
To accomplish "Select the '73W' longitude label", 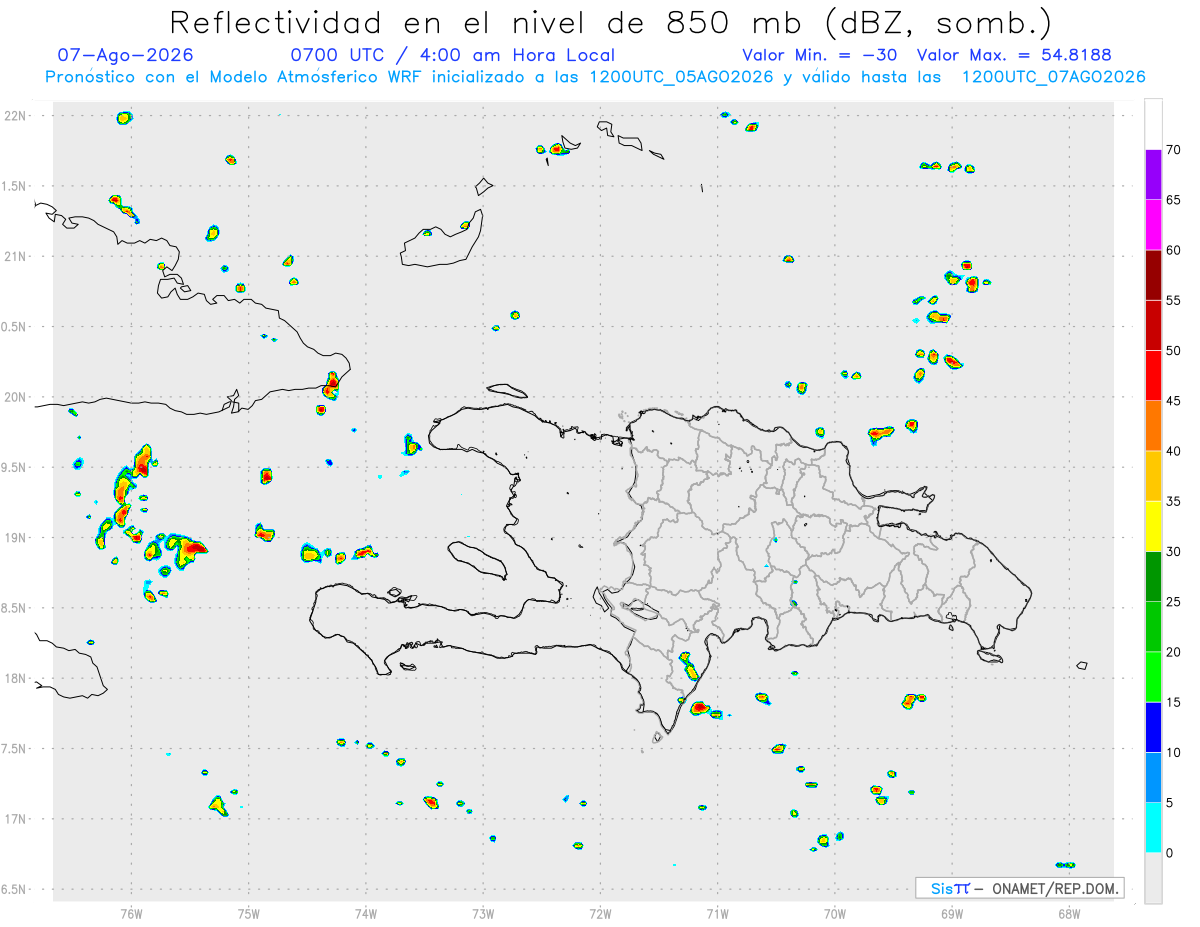I will [483, 913].
